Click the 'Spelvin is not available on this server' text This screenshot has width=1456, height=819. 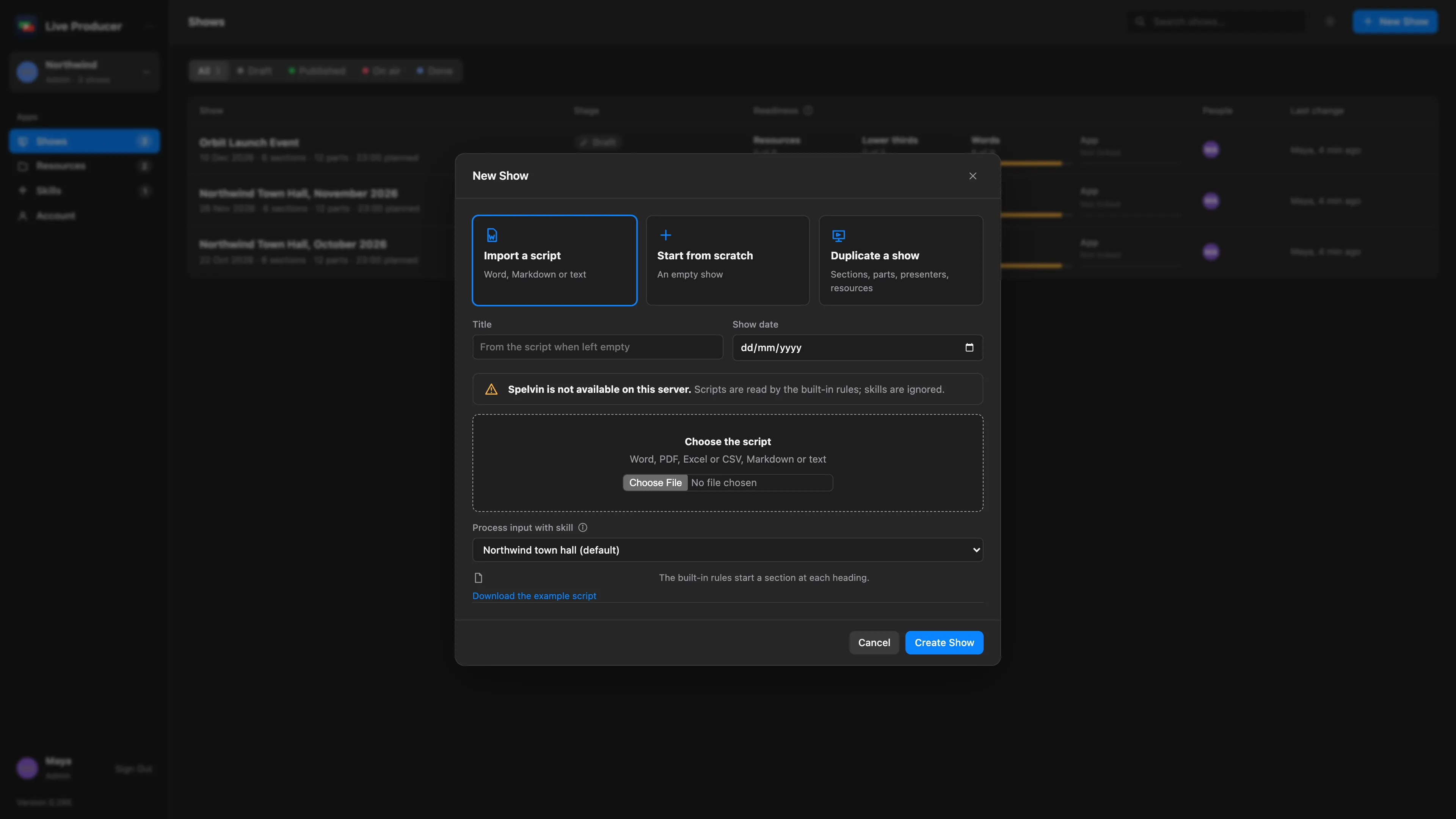tap(599, 389)
